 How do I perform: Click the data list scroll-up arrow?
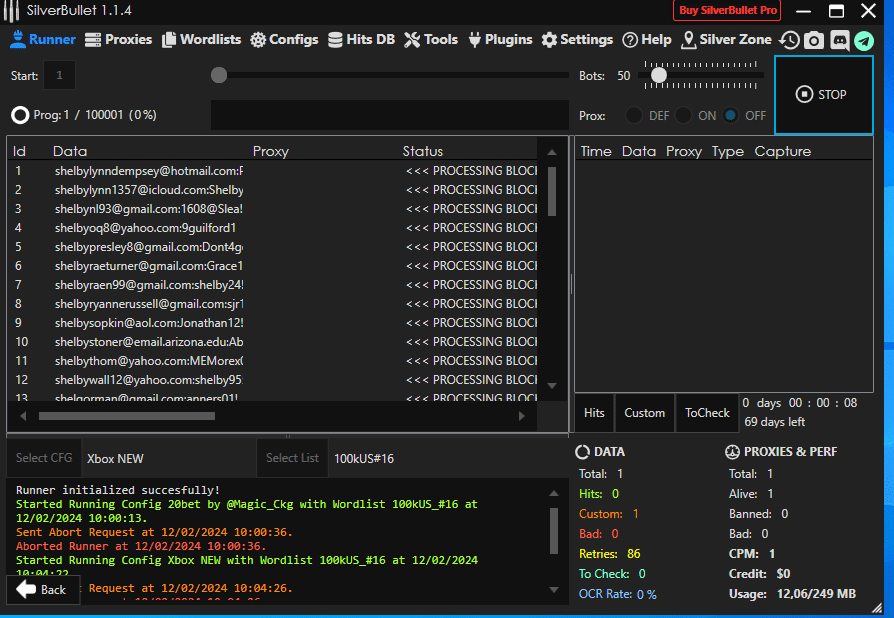tap(551, 152)
